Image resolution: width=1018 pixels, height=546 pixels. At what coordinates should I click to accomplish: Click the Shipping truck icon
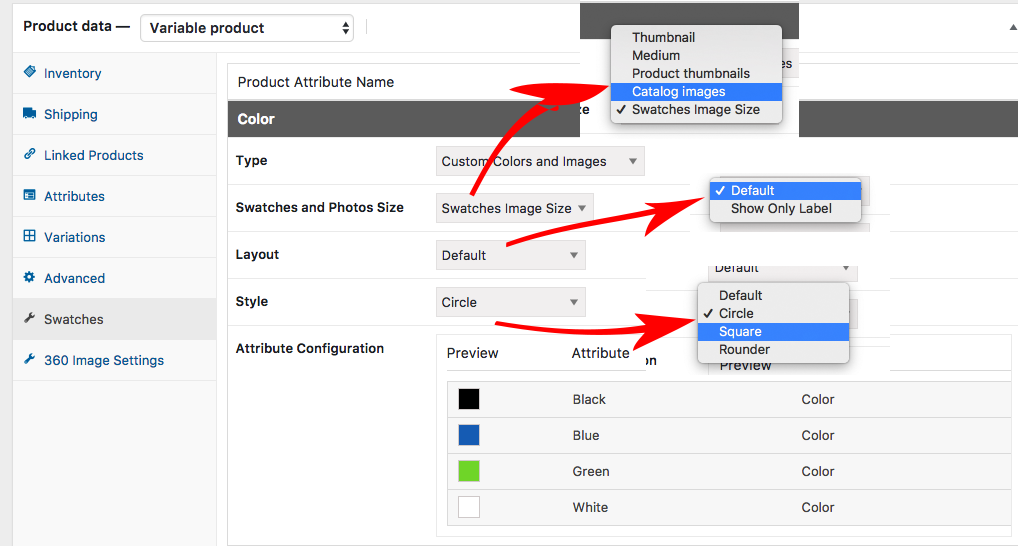coord(29,114)
